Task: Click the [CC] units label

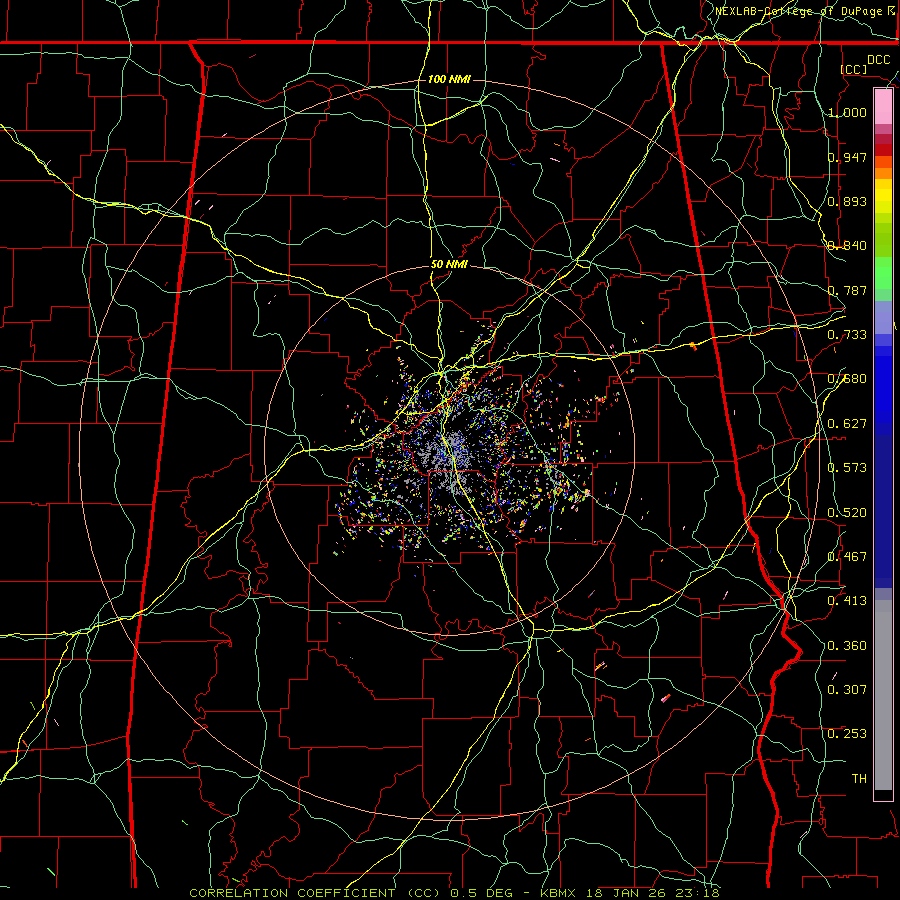Action: pyautogui.click(x=854, y=69)
